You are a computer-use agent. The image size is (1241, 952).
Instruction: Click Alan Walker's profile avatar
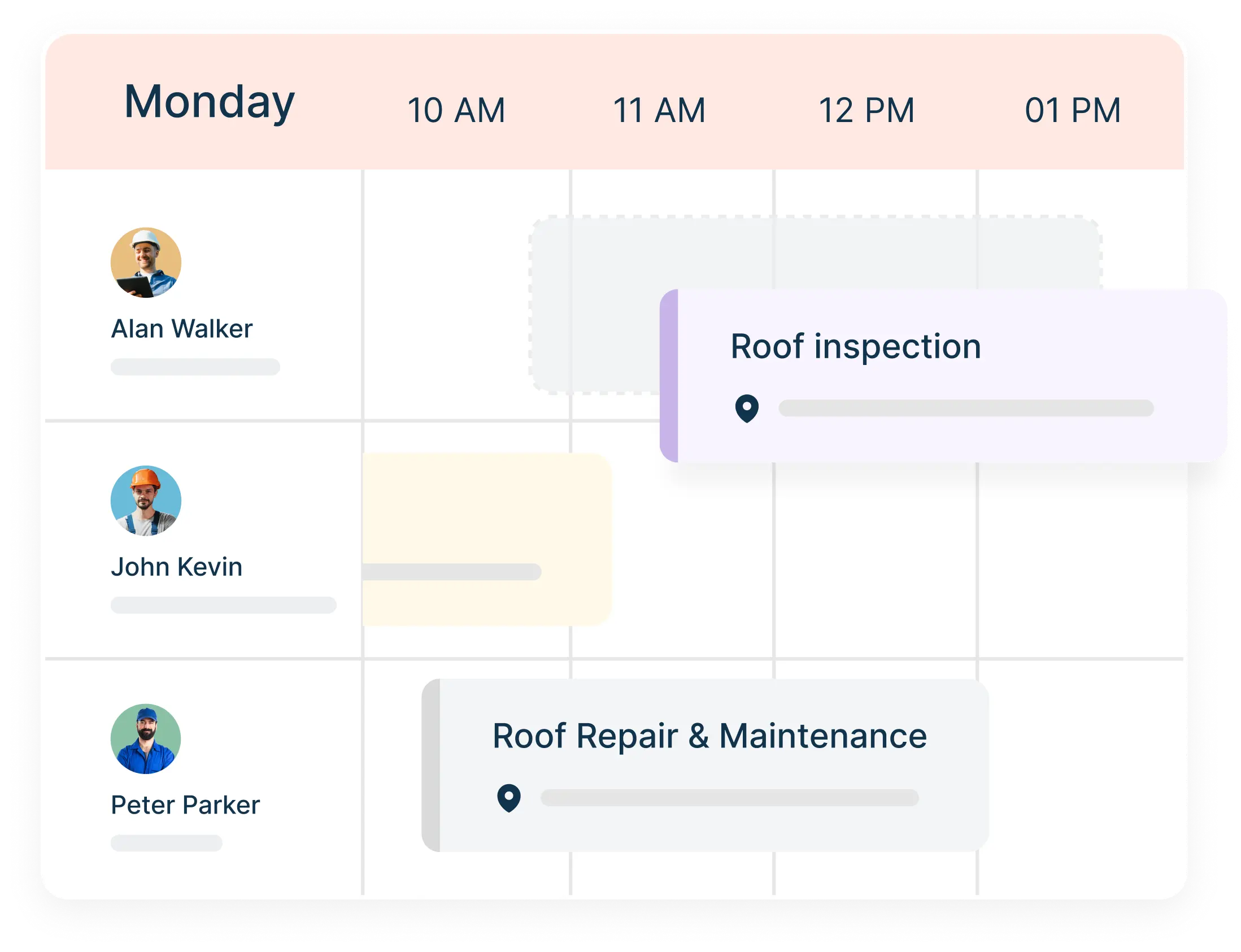pos(146,262)
